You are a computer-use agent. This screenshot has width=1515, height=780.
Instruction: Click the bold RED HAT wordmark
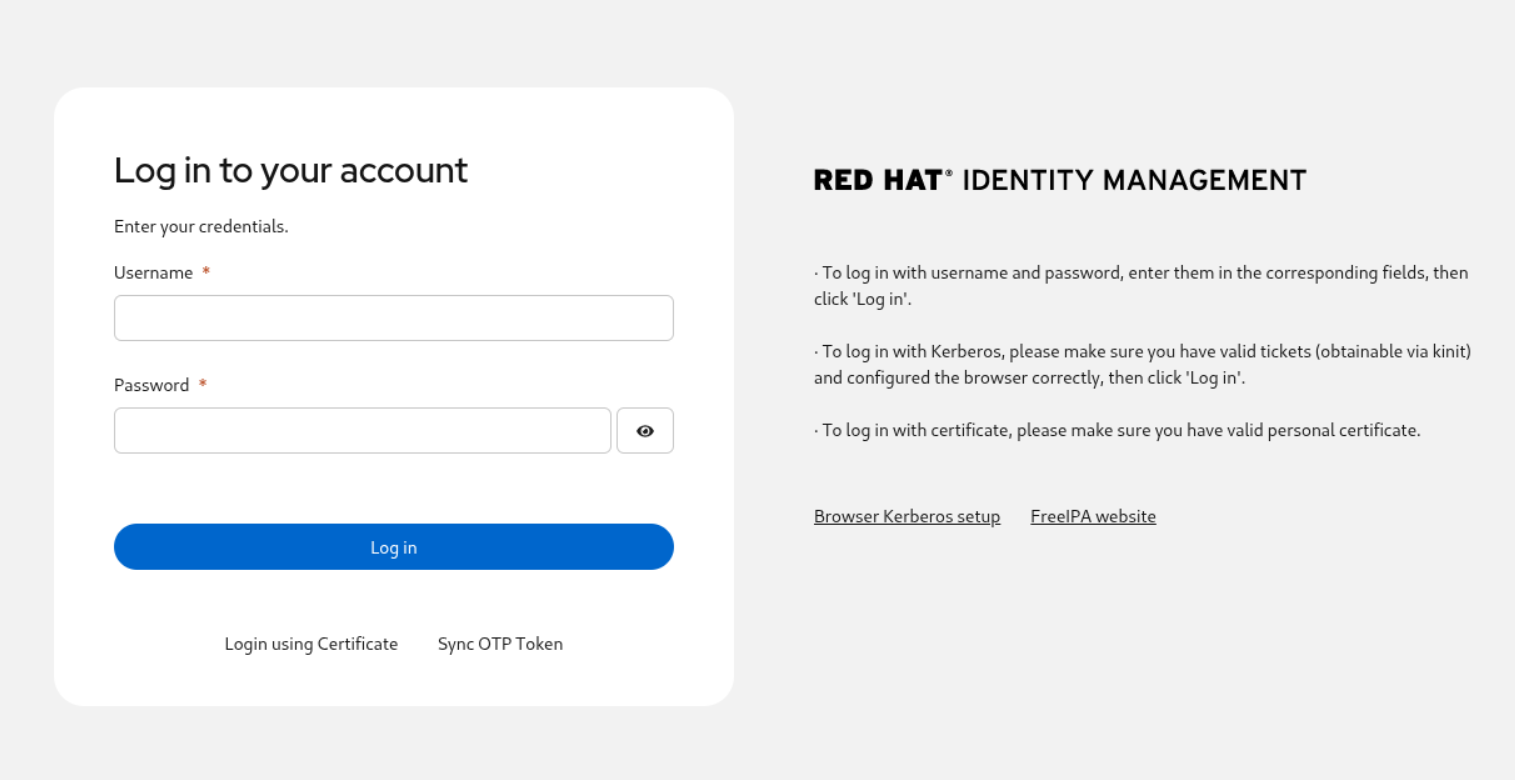[878, 181]
